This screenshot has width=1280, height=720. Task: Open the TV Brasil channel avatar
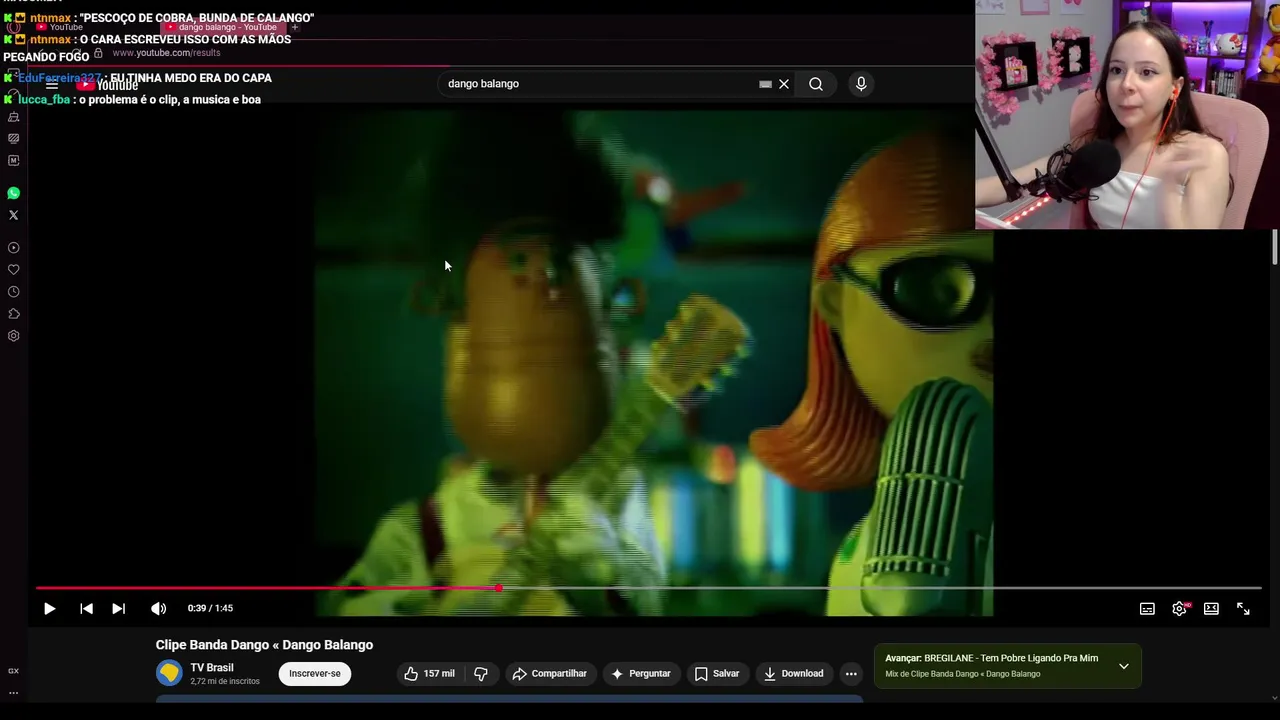(169, 673)
